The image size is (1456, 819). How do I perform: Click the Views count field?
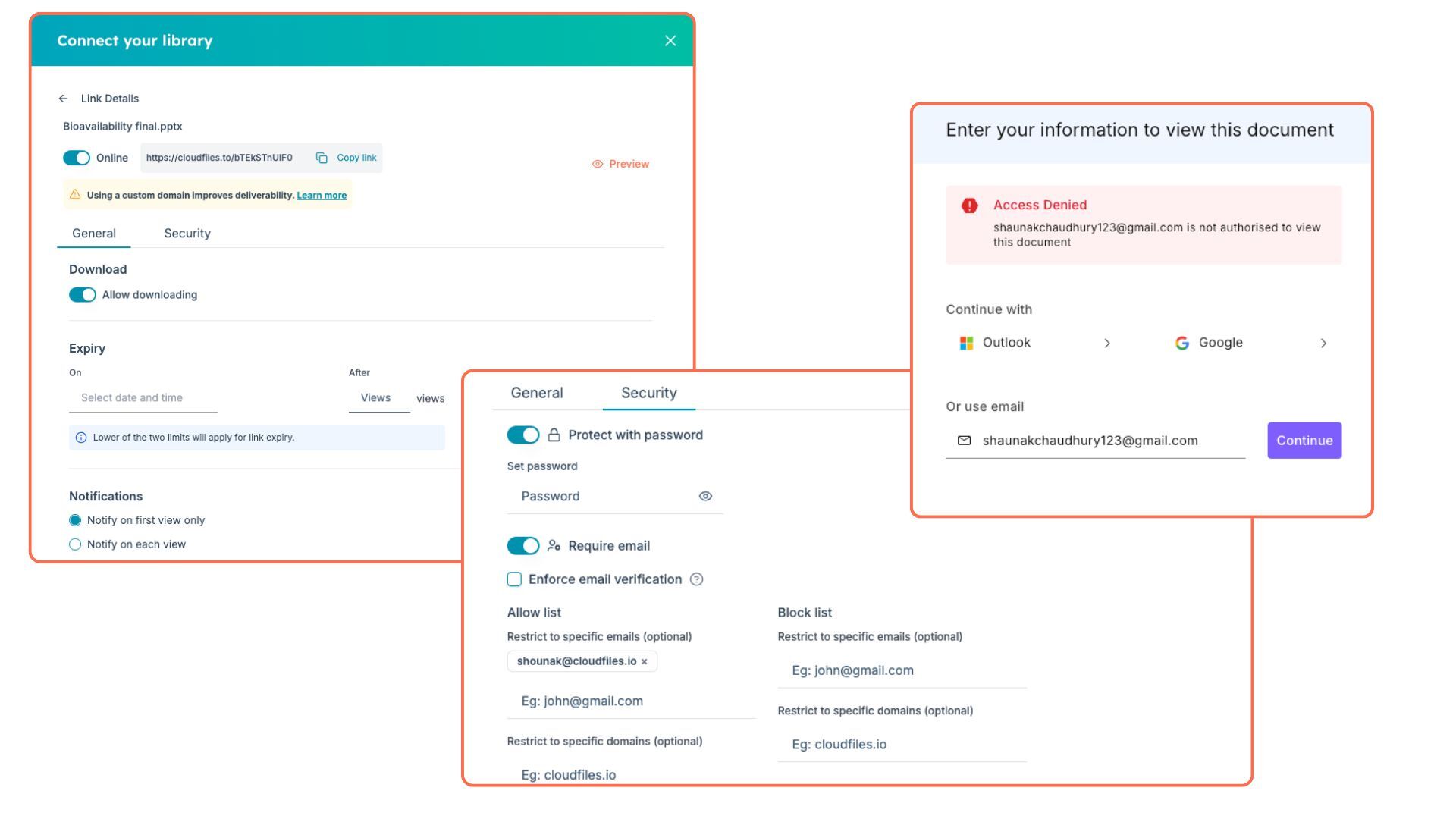(x=379, y=398)
